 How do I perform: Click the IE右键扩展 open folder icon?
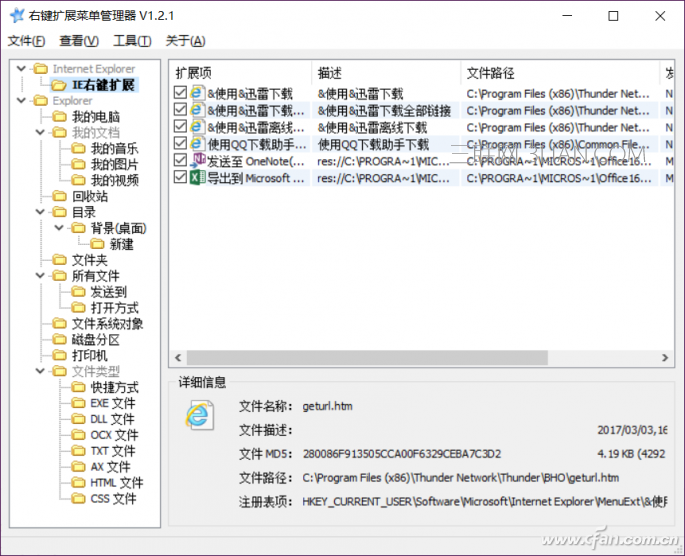click(x=59, y=85)
